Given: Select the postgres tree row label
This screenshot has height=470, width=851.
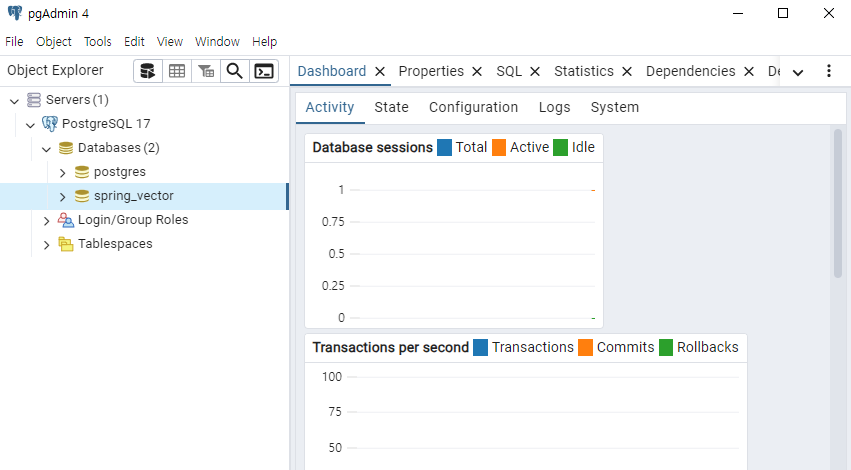Looking at the screenshot, I should 119,172.
